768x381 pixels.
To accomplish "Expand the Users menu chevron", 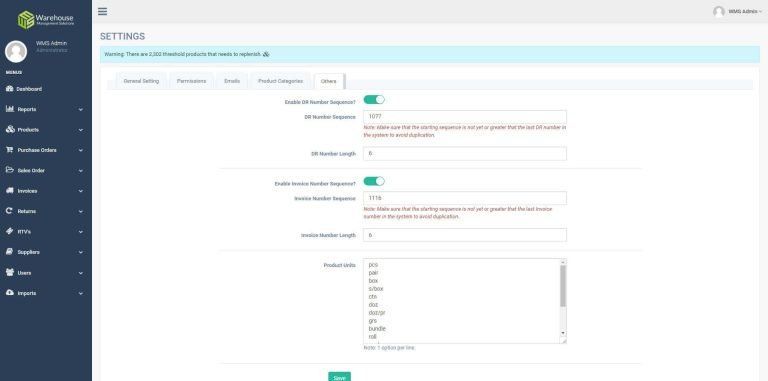I will (81, 273).
